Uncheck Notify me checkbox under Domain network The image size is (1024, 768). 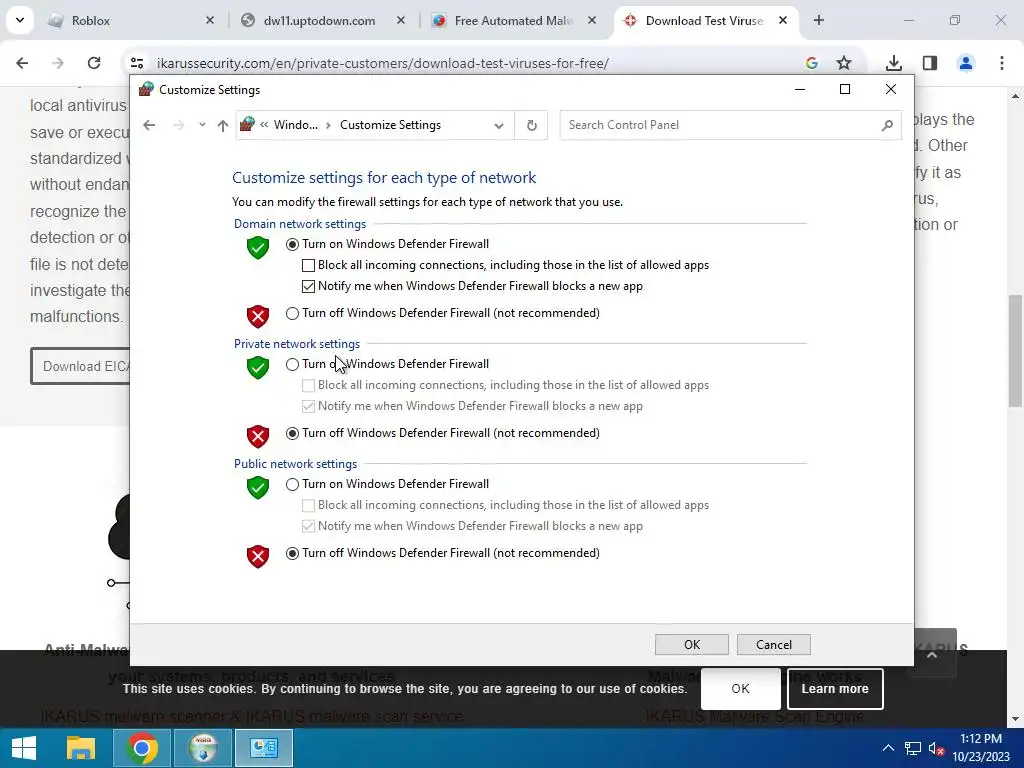(308, 286)
